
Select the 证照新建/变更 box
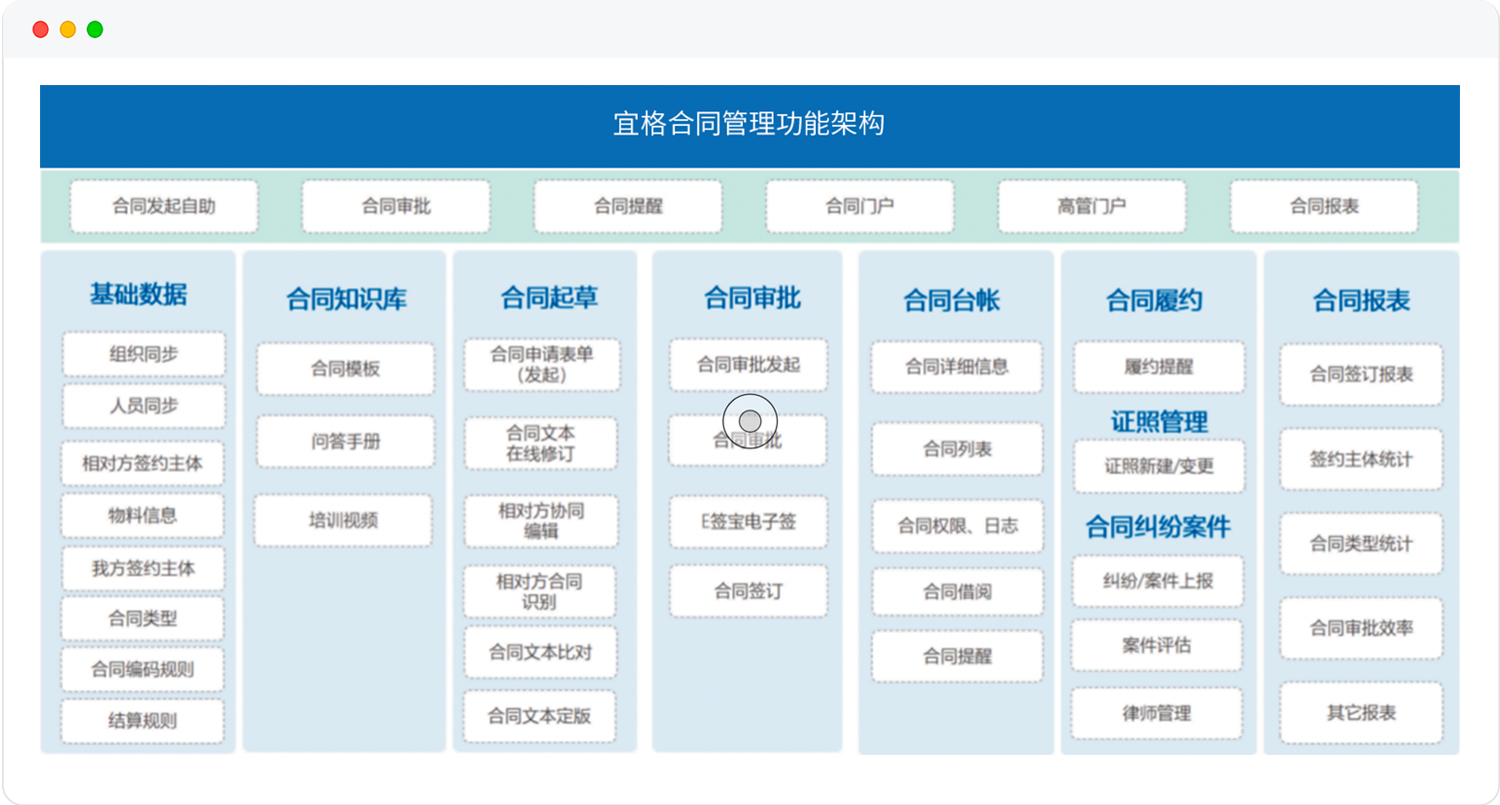pyautogui.click(x=1159, y=467)
